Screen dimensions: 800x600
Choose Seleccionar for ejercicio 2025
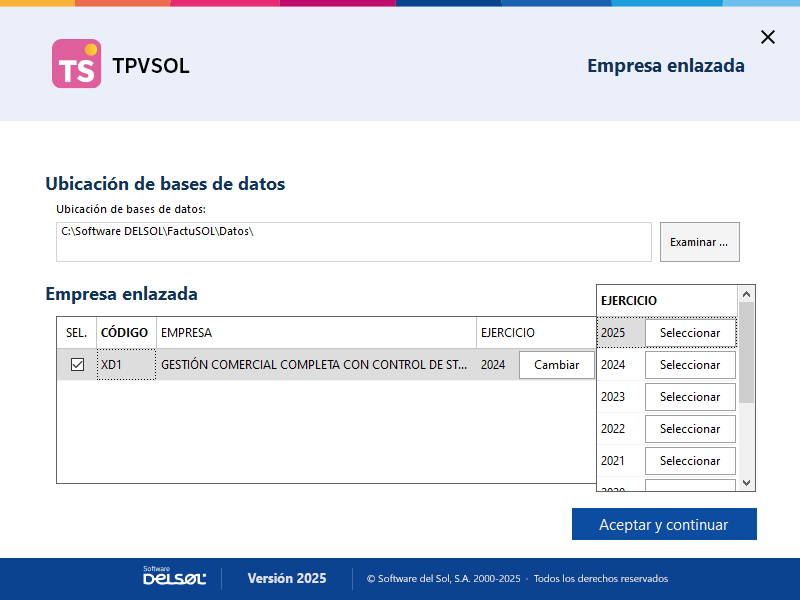[x=690, y=333]
